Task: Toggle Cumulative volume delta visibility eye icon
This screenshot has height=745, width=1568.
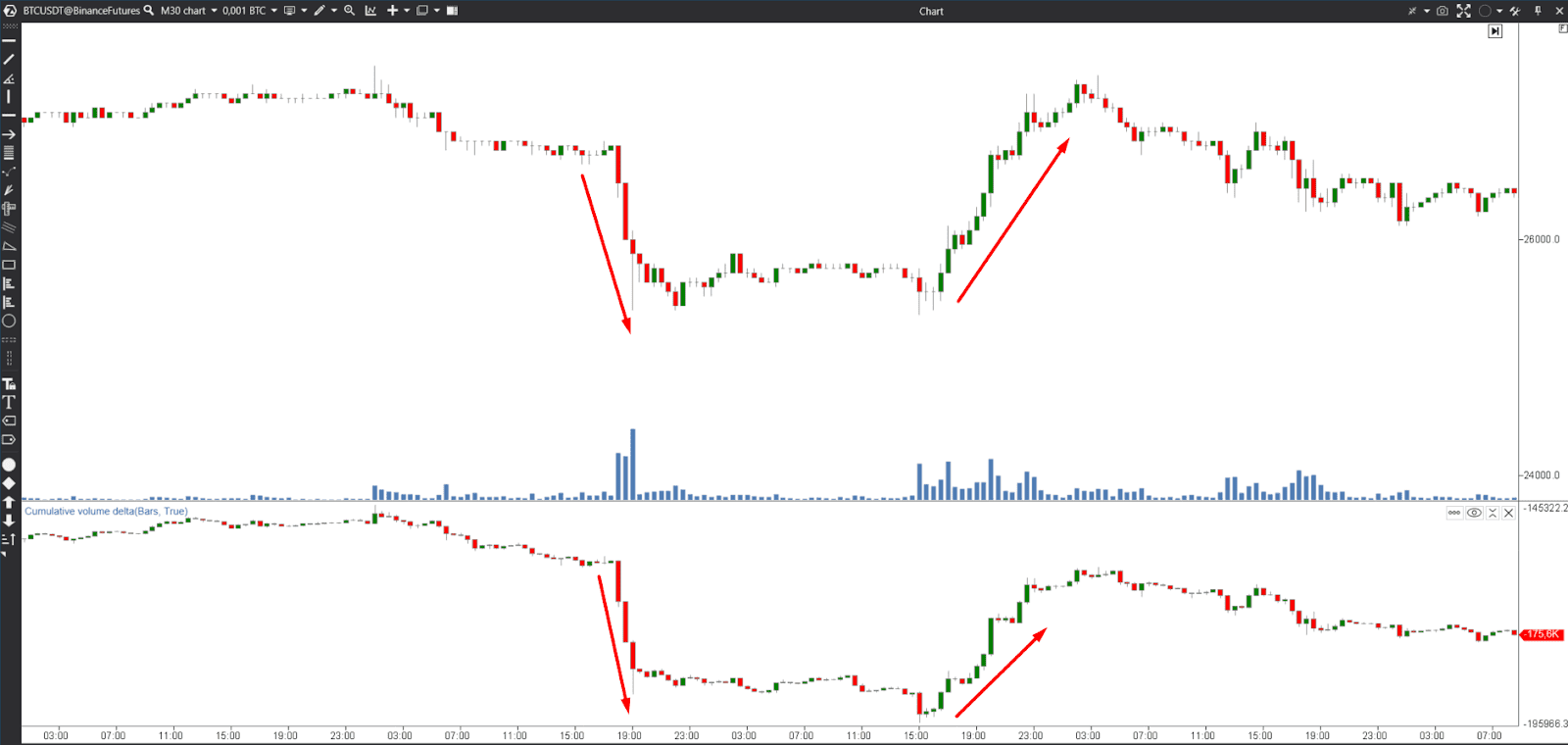Action: coord(1474,513)
